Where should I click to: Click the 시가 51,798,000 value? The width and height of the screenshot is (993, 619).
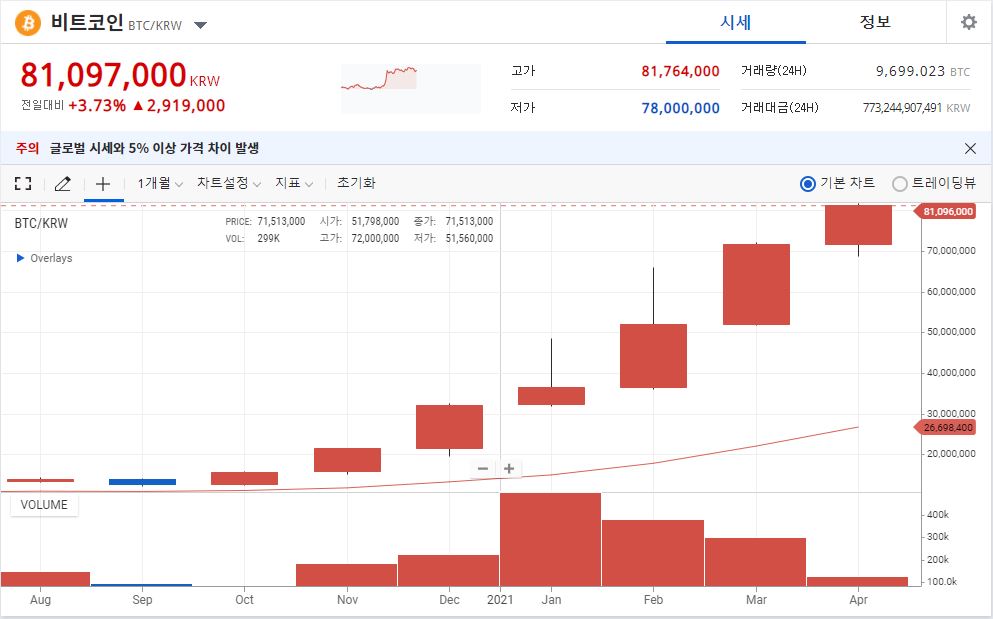click(x=375, y=221)
